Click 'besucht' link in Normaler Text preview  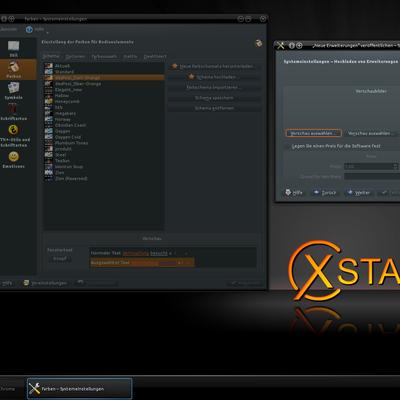pyautogui.click(x=159, y=253)
